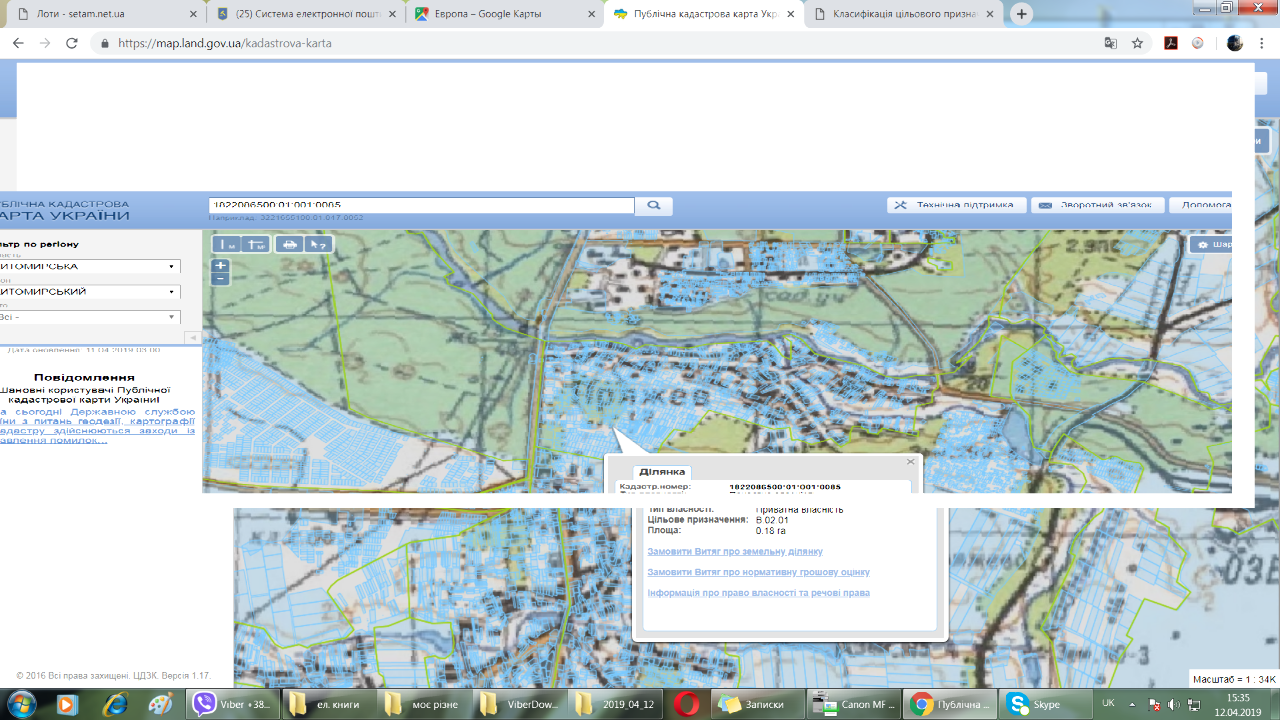1280x720 pixels.
Task: Open the Chrome profile avatar
Action: (x=1235, y=43)
